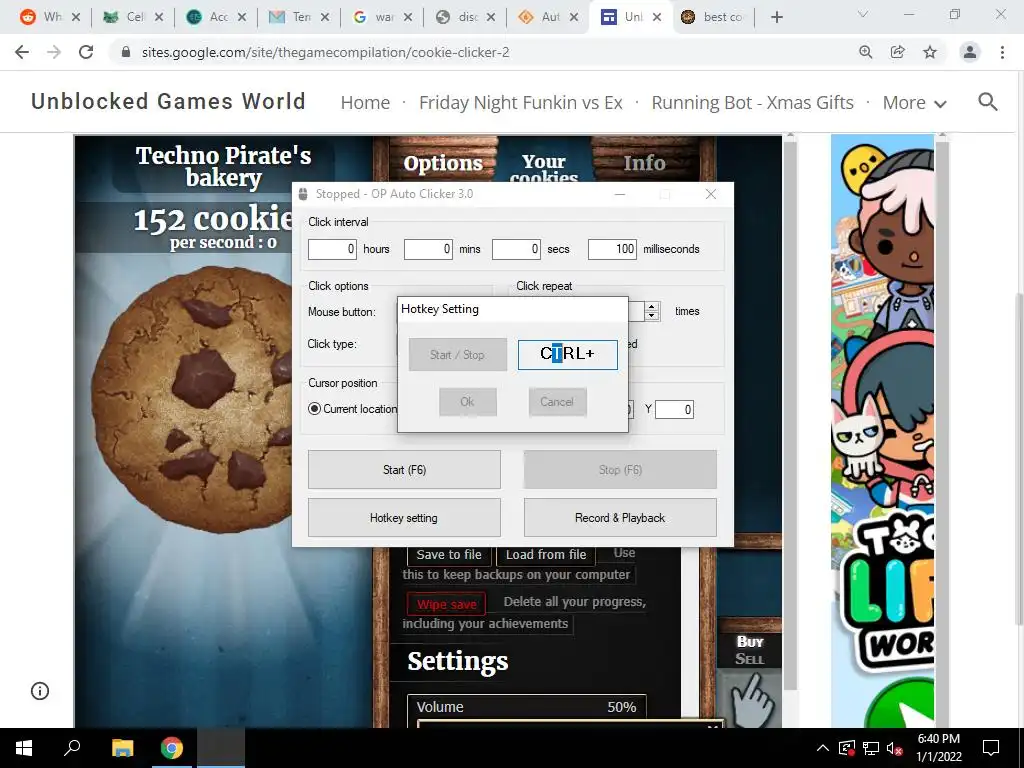Expand the More dropdown in site navigation
1024x768 pixels.
pos(914,103)
